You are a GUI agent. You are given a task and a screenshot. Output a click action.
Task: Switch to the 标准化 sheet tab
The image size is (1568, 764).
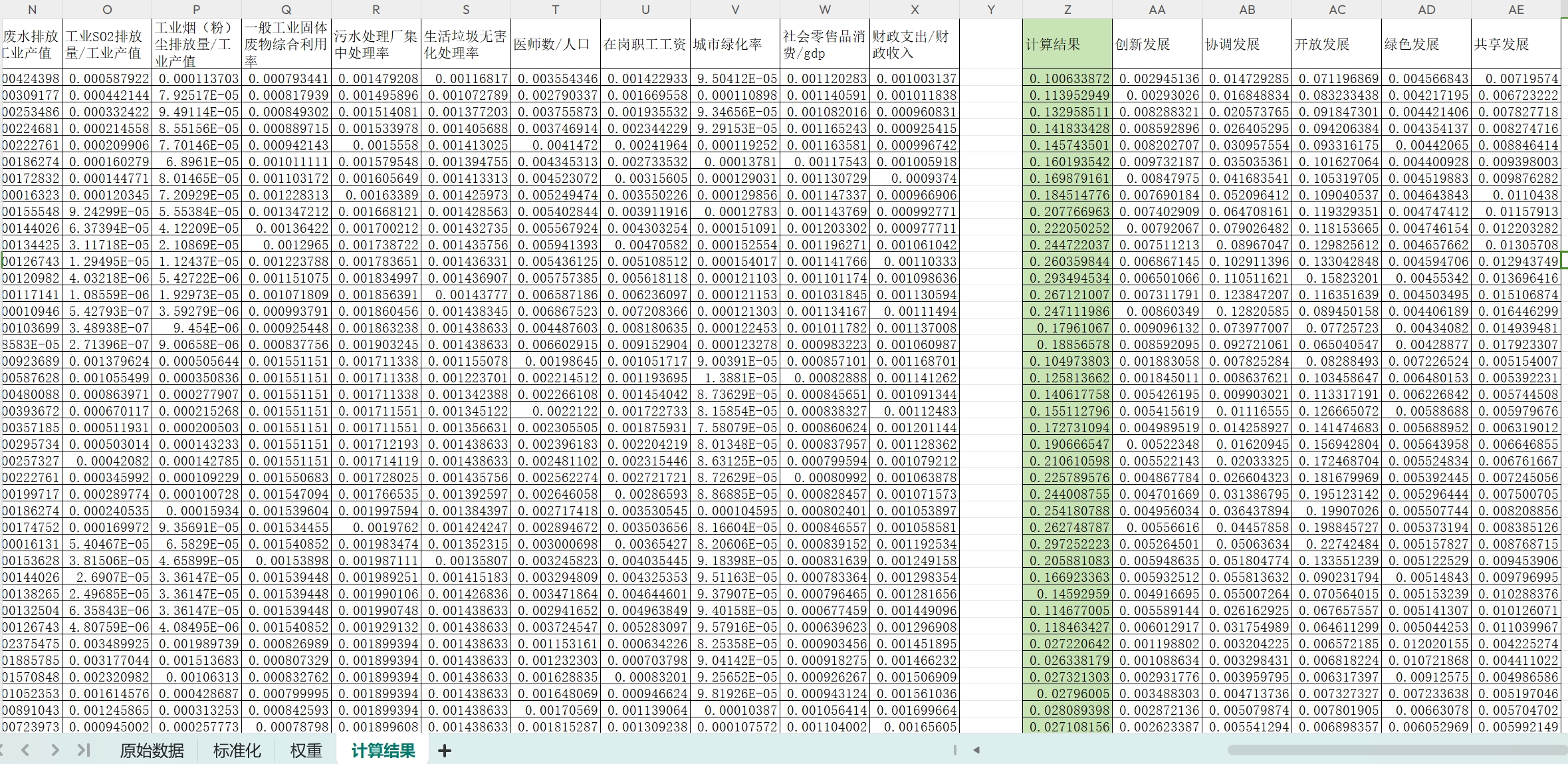[237, 751]
